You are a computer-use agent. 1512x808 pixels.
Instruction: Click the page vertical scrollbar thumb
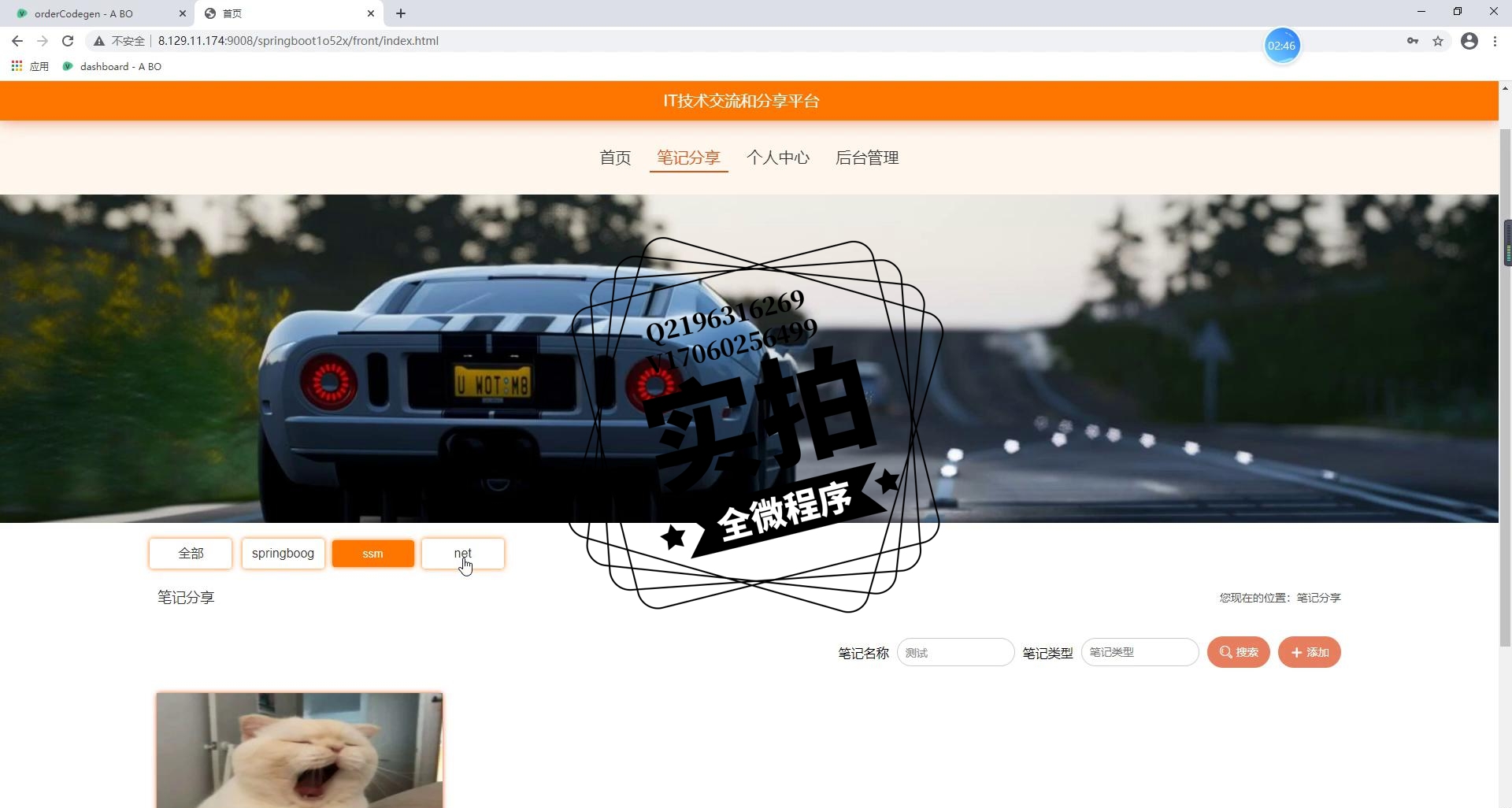tap(1505, 387)
